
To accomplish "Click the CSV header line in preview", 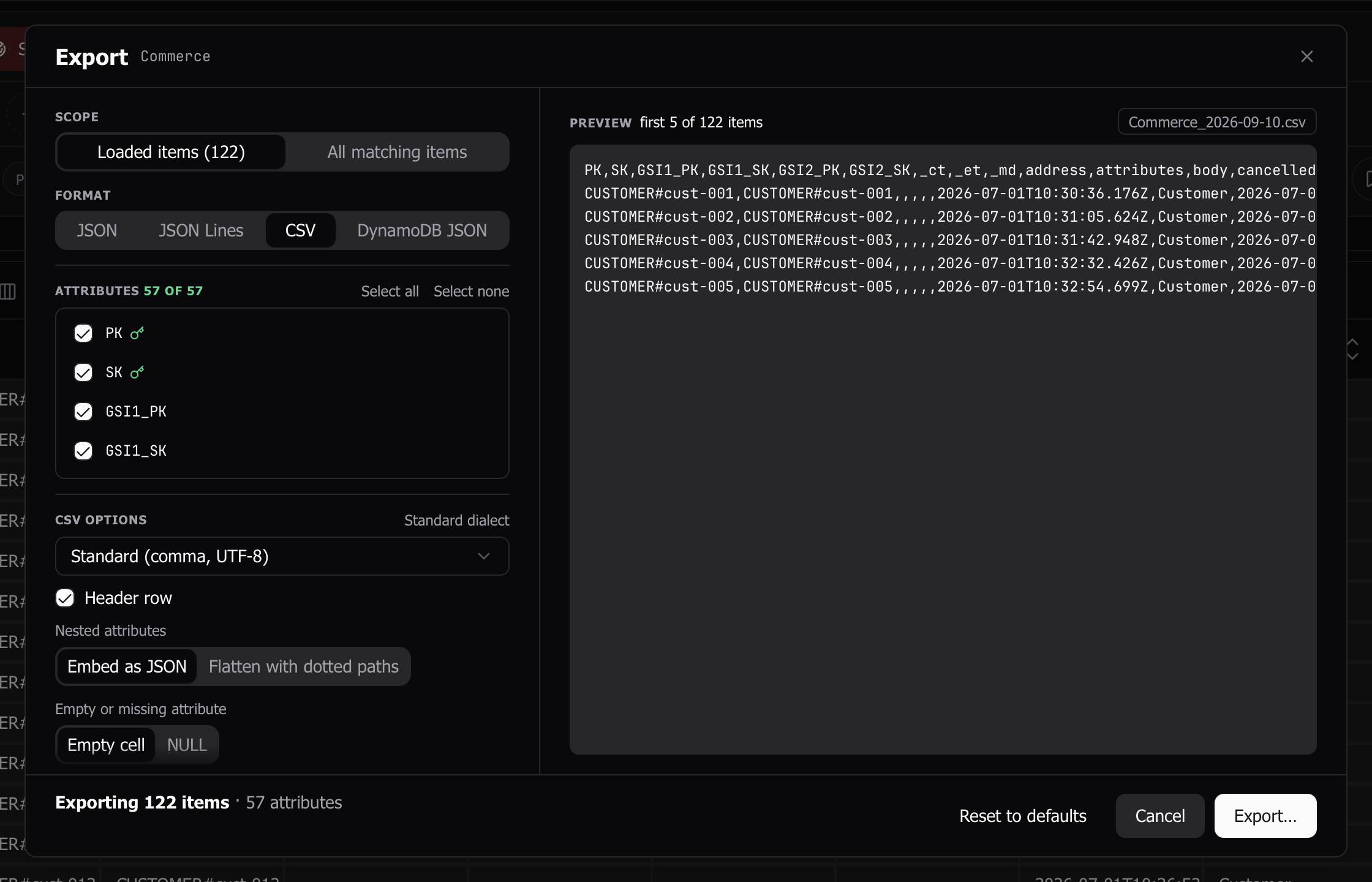I will 950,170.
